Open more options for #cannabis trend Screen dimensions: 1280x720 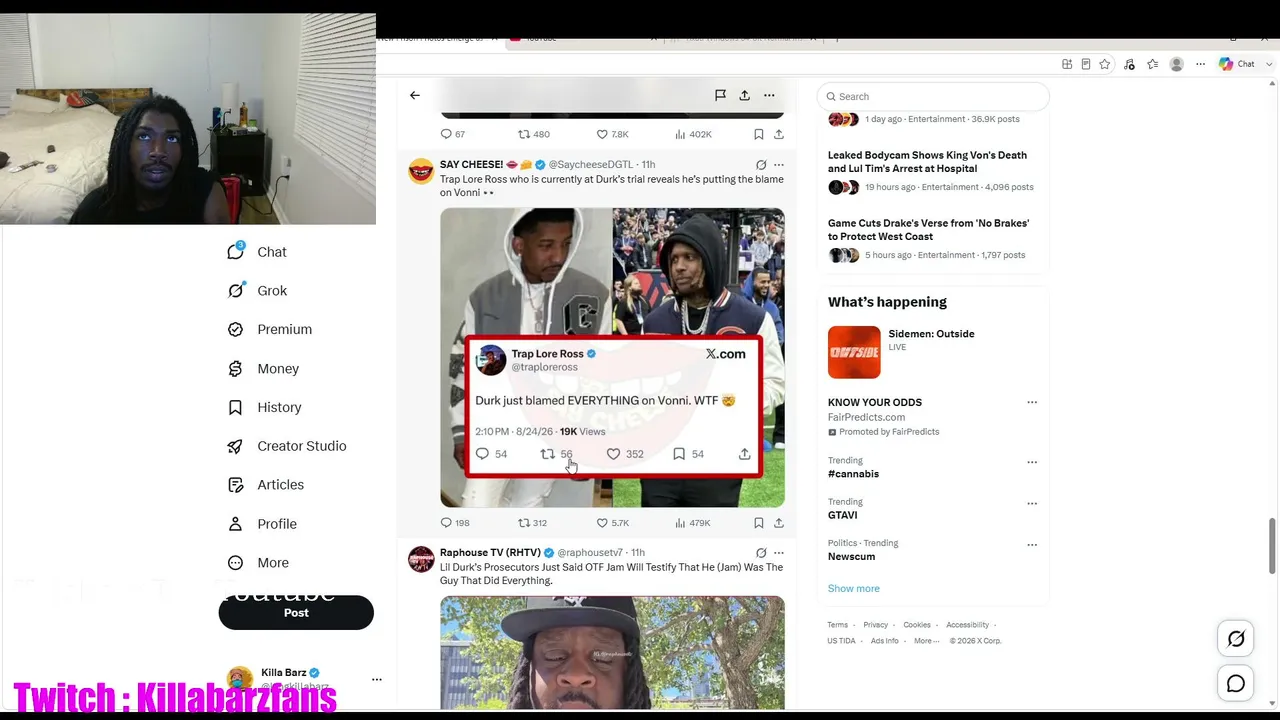click(1032, 462)
